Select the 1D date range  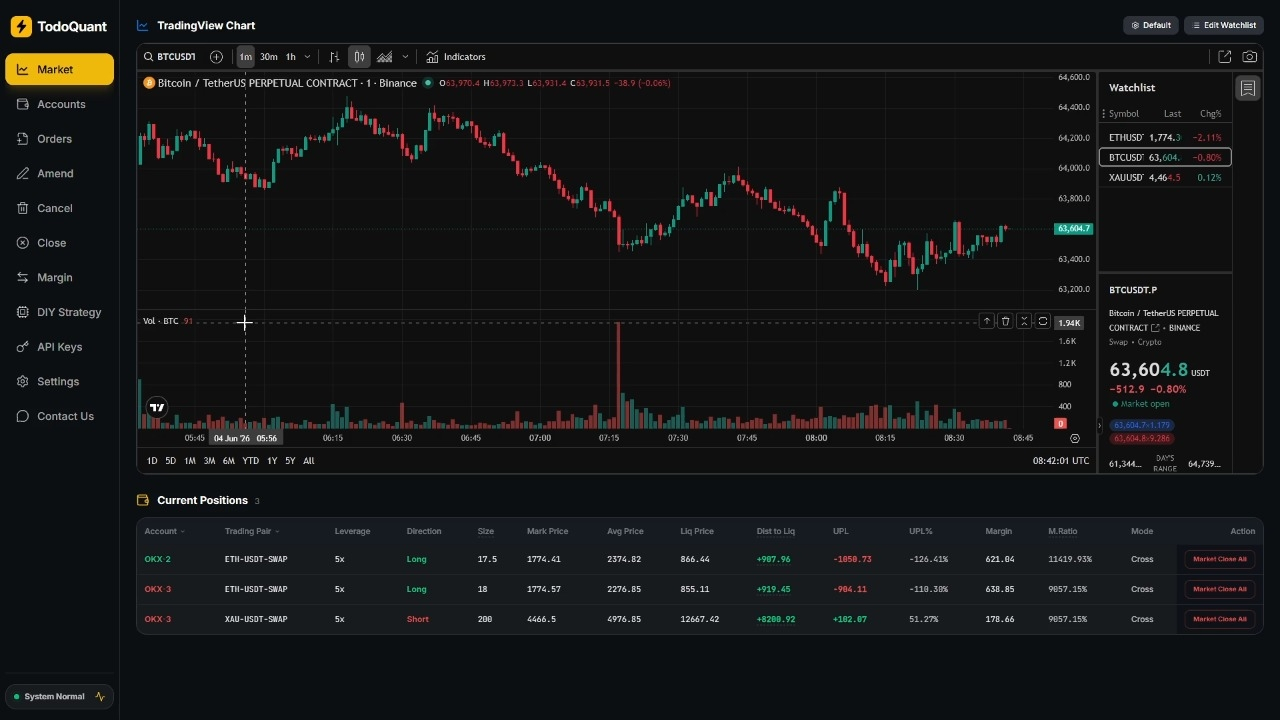(x=152, y=461)
